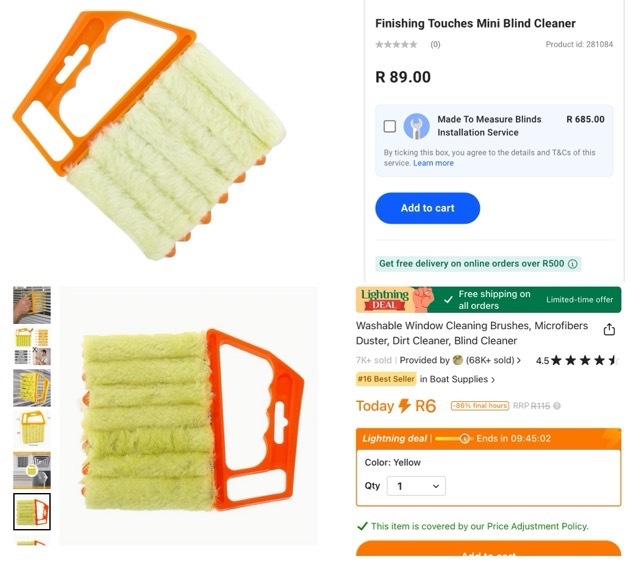Click the blue Add to cart button
640x564 pixels.
(427, 208)
